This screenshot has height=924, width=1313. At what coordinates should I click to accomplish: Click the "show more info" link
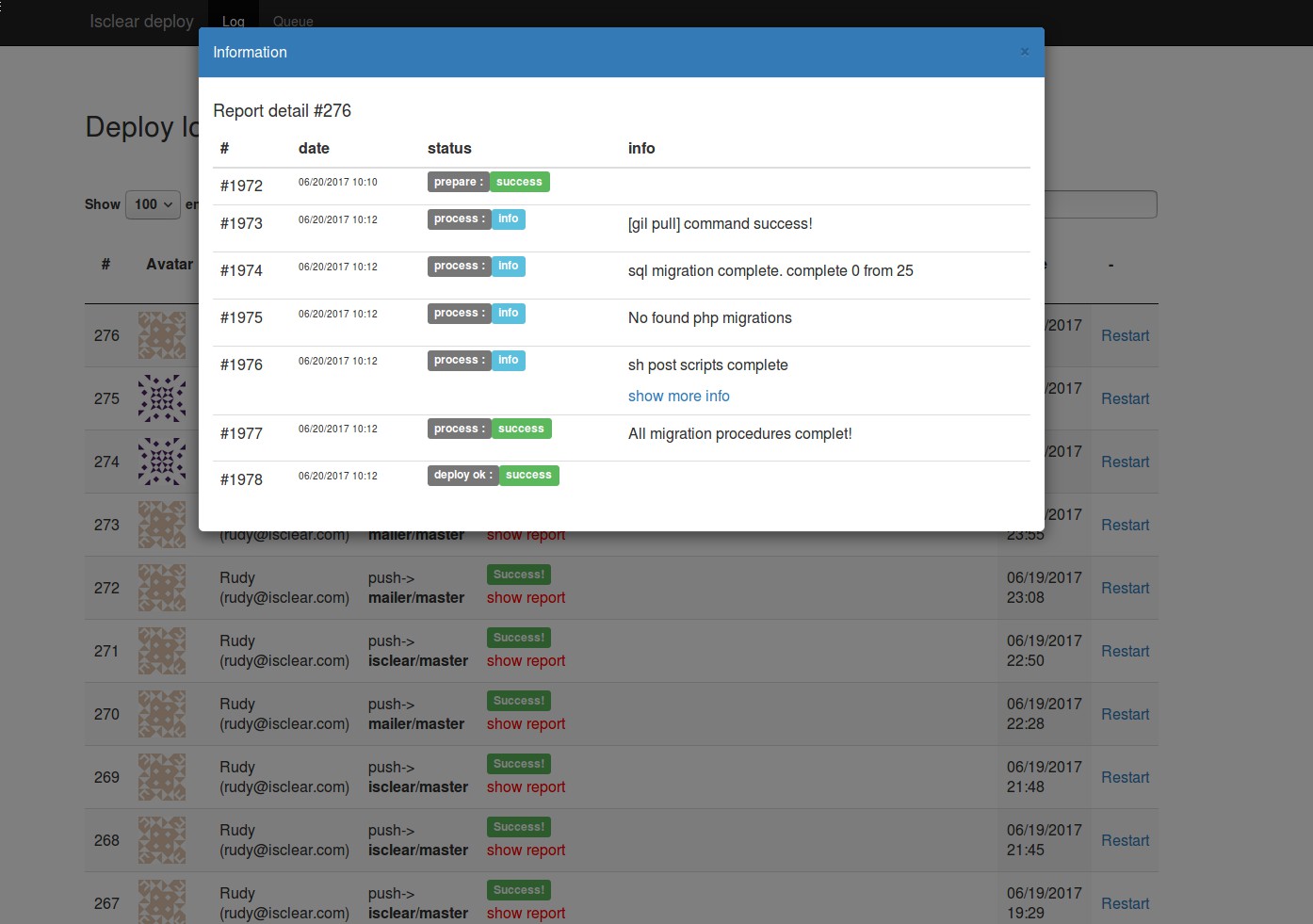point(678,397)
